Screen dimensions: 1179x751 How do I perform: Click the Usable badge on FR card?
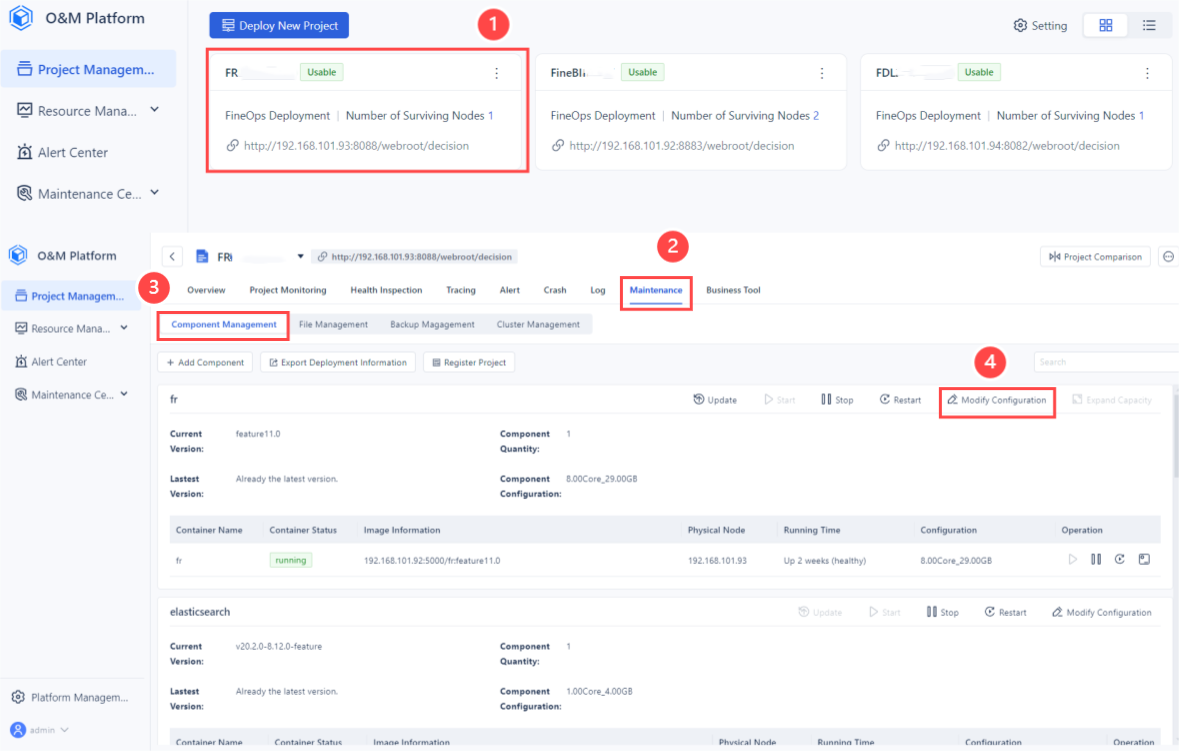[321, 72]
